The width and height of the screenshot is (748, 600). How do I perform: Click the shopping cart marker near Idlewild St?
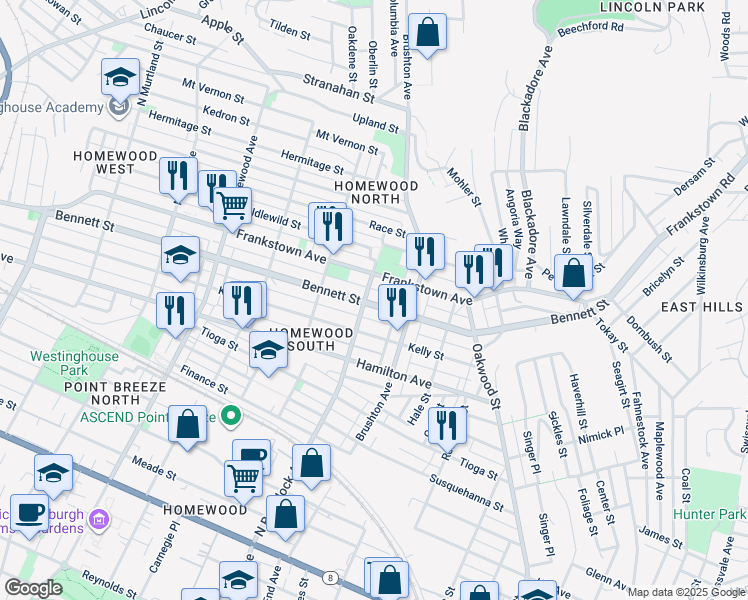click(x=232, y=207)
